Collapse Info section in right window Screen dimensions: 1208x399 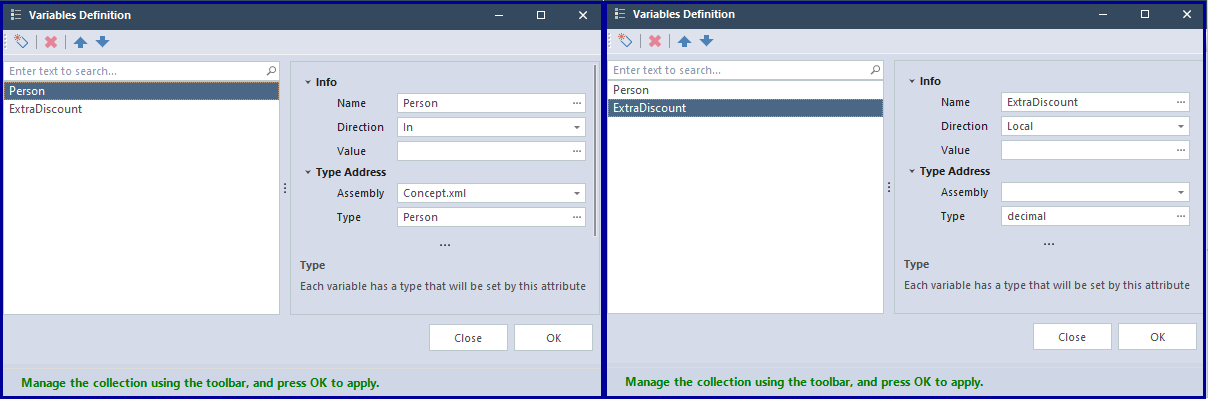point(912,81)
